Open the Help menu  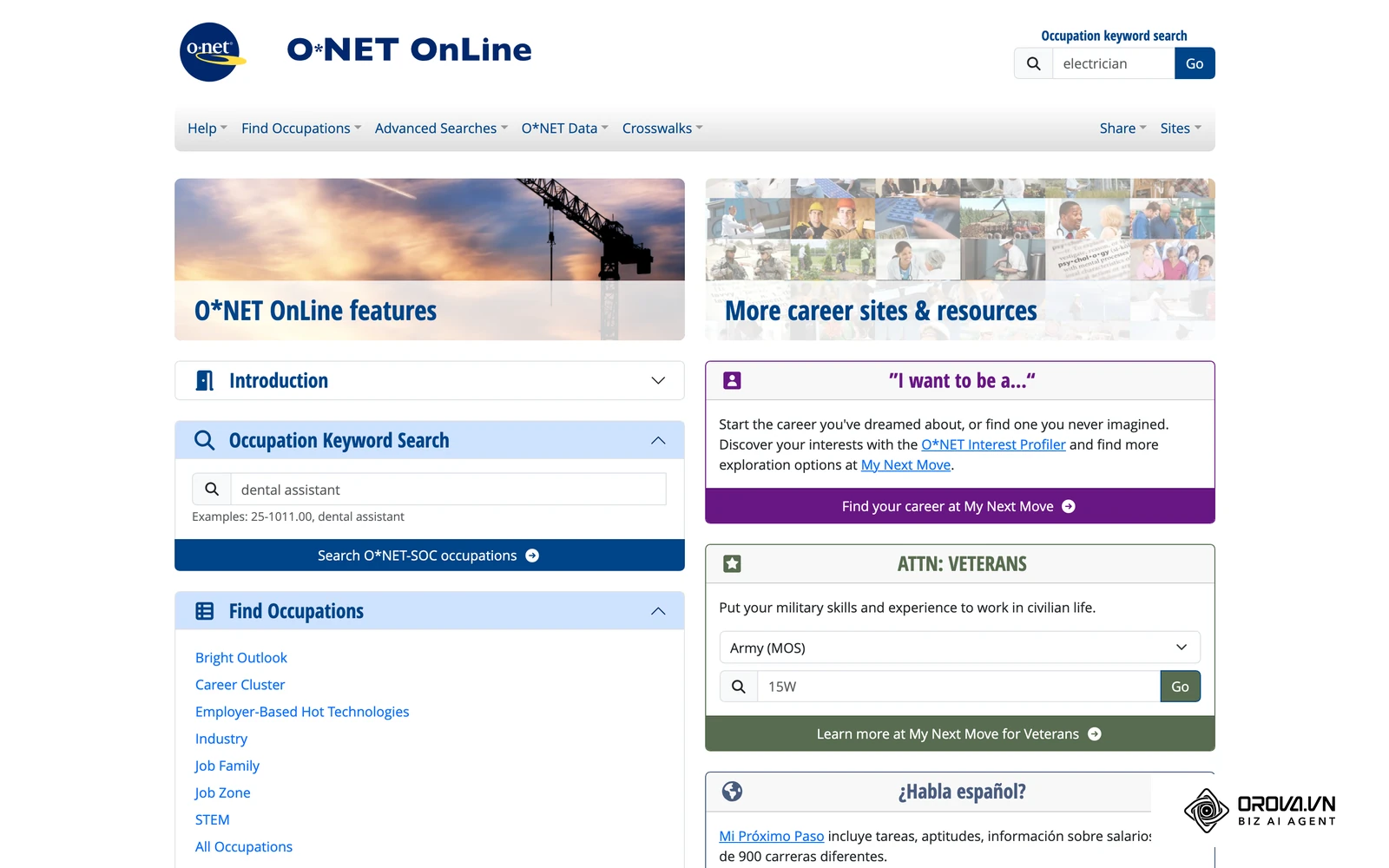207,128
